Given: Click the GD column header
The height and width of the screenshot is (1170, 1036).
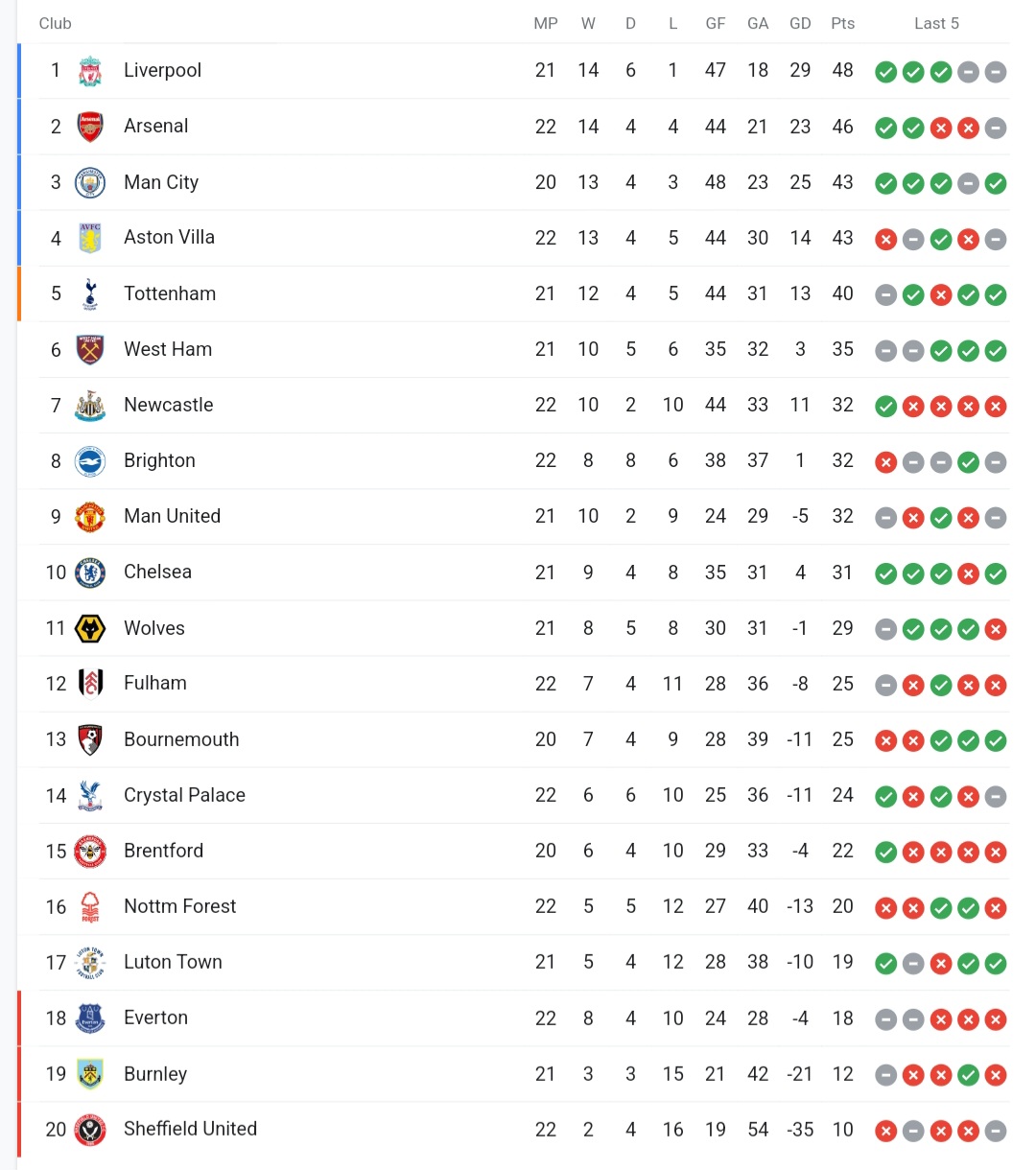Looking at the screenshot, I should tap(800, 23).
